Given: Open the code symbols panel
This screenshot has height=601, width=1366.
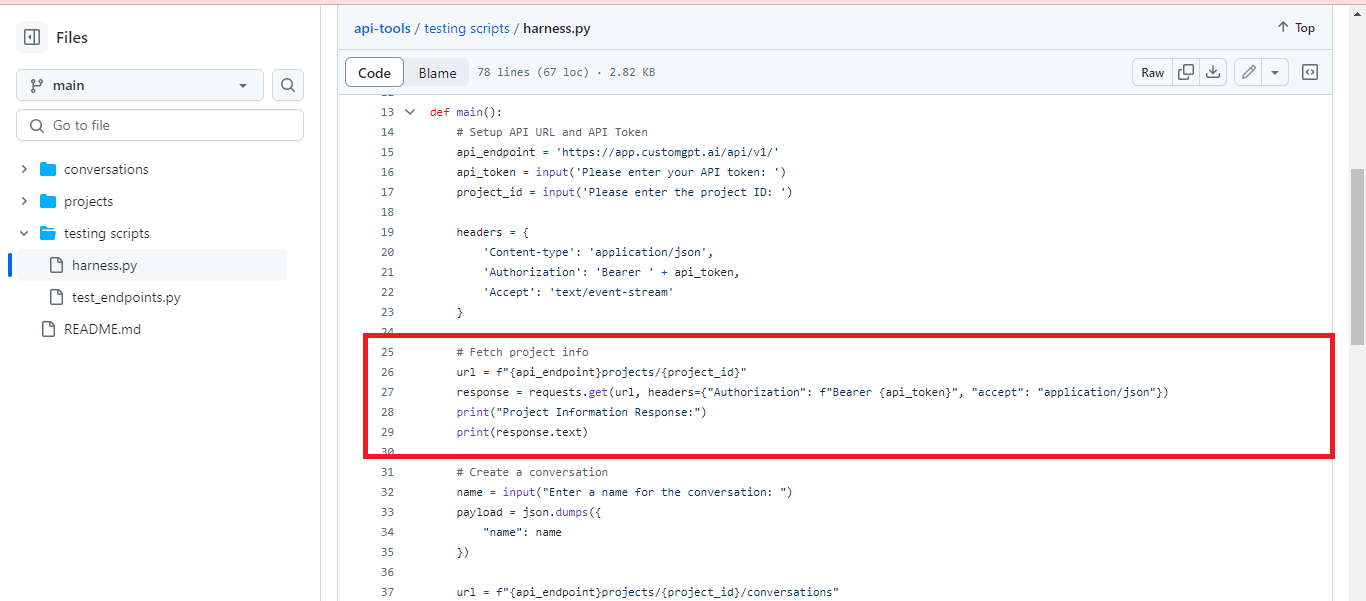Looking at the screenshot, I should 1310,72.
